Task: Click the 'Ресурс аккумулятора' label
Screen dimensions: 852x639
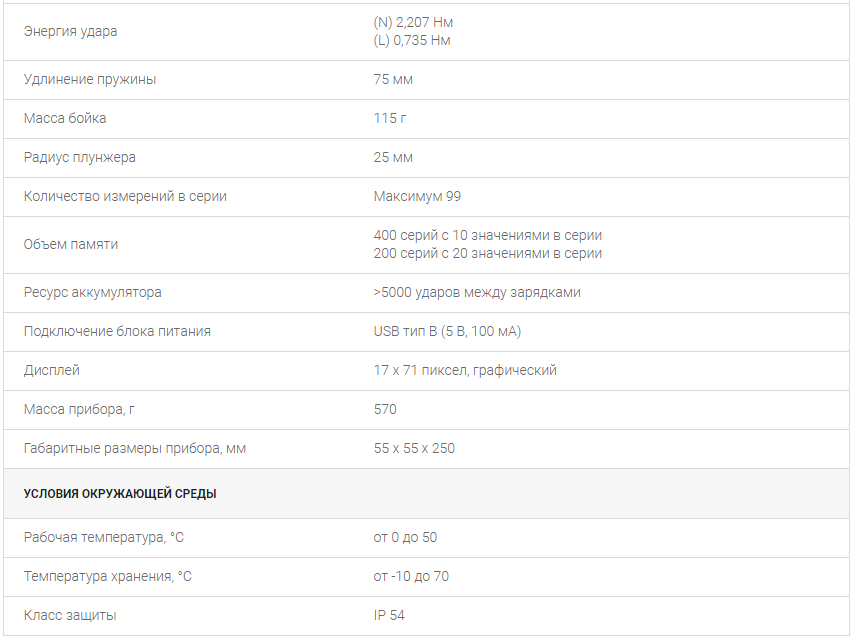Action: click(92, 292)
